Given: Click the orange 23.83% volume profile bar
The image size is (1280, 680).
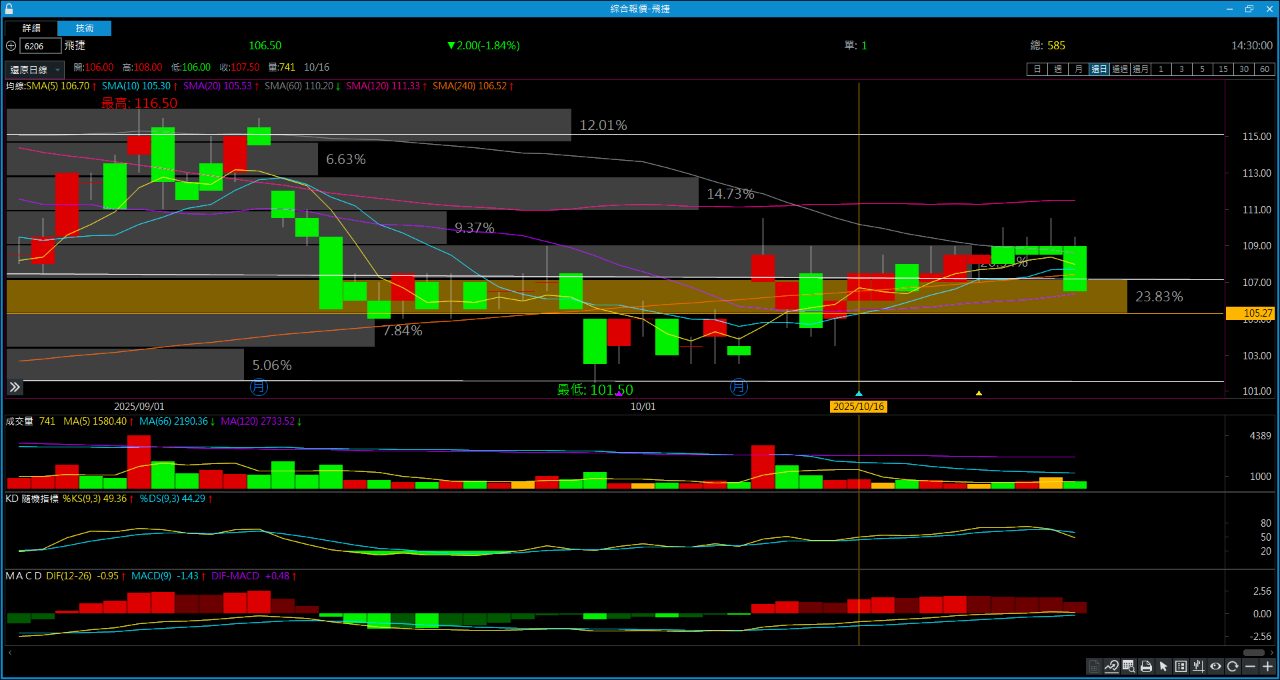Looking at the screenshot, I should (x=566, y=296).
